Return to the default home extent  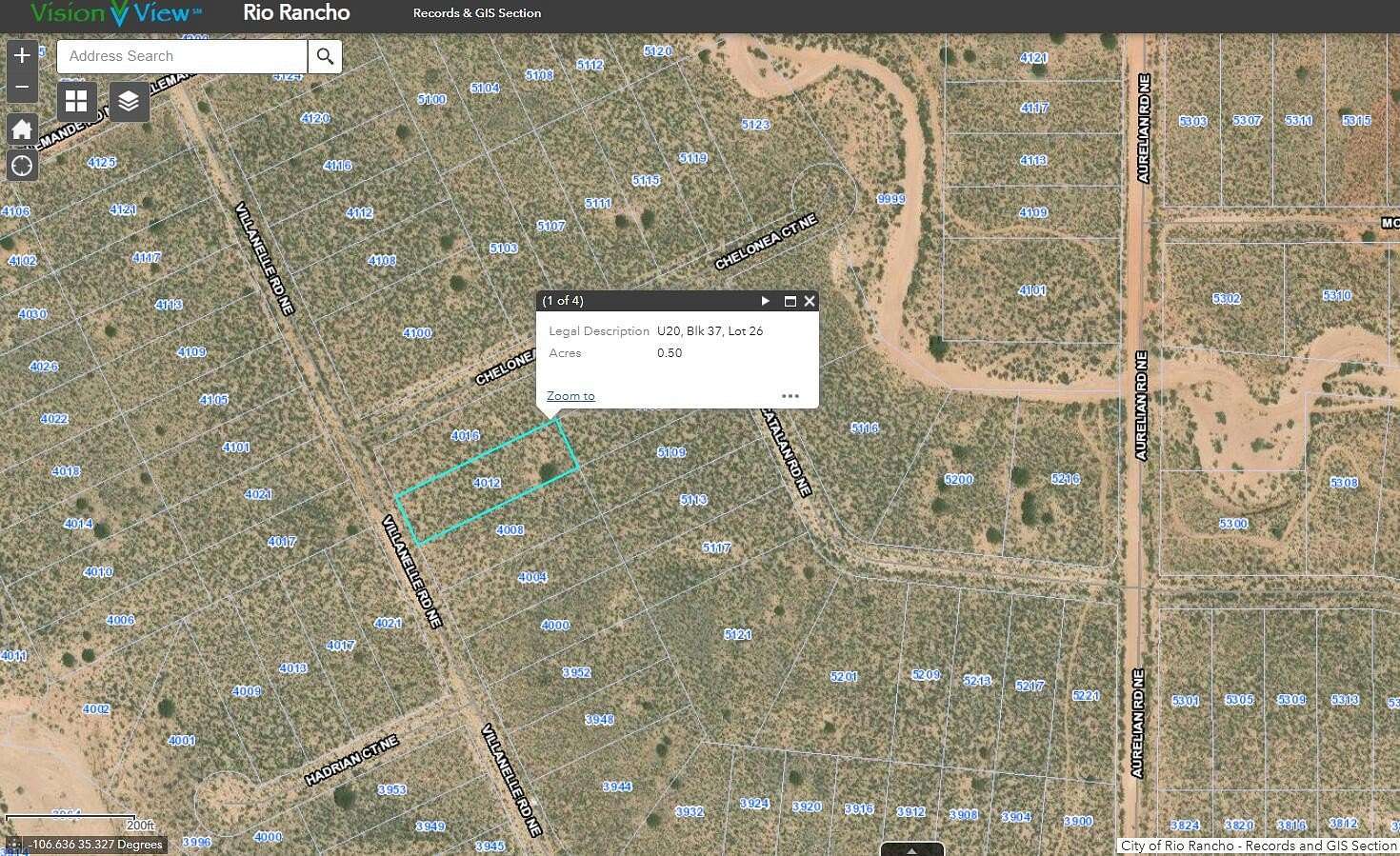[22, 129]
